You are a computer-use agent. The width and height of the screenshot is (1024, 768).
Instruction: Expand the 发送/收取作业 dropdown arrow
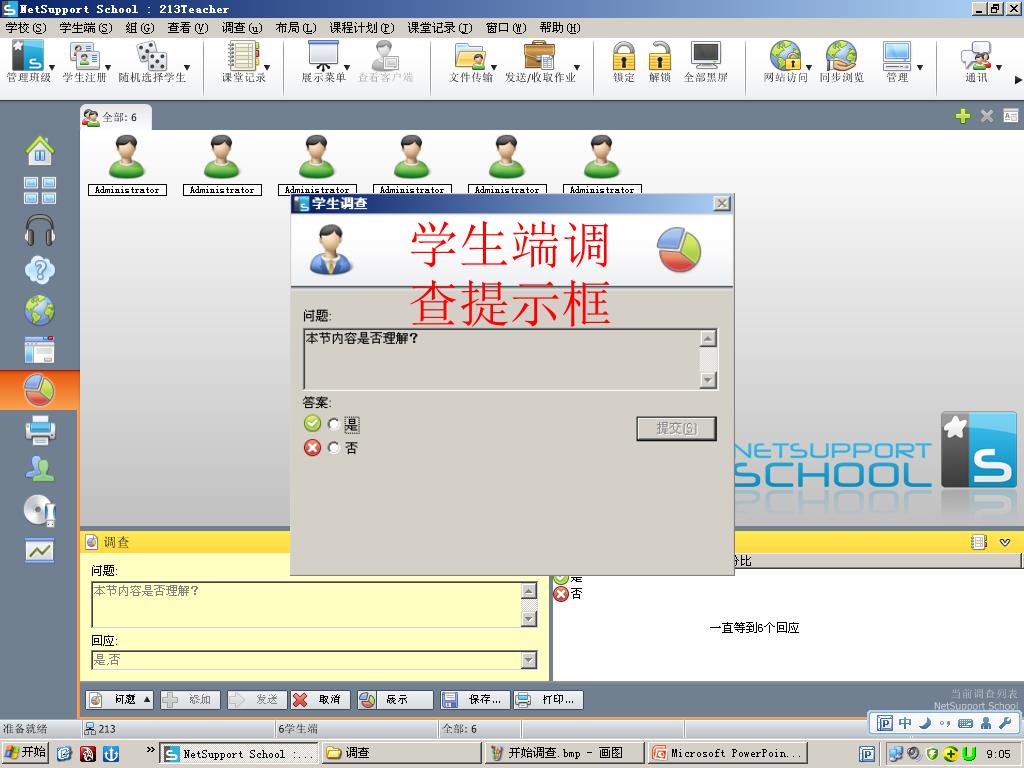(577, 67)
